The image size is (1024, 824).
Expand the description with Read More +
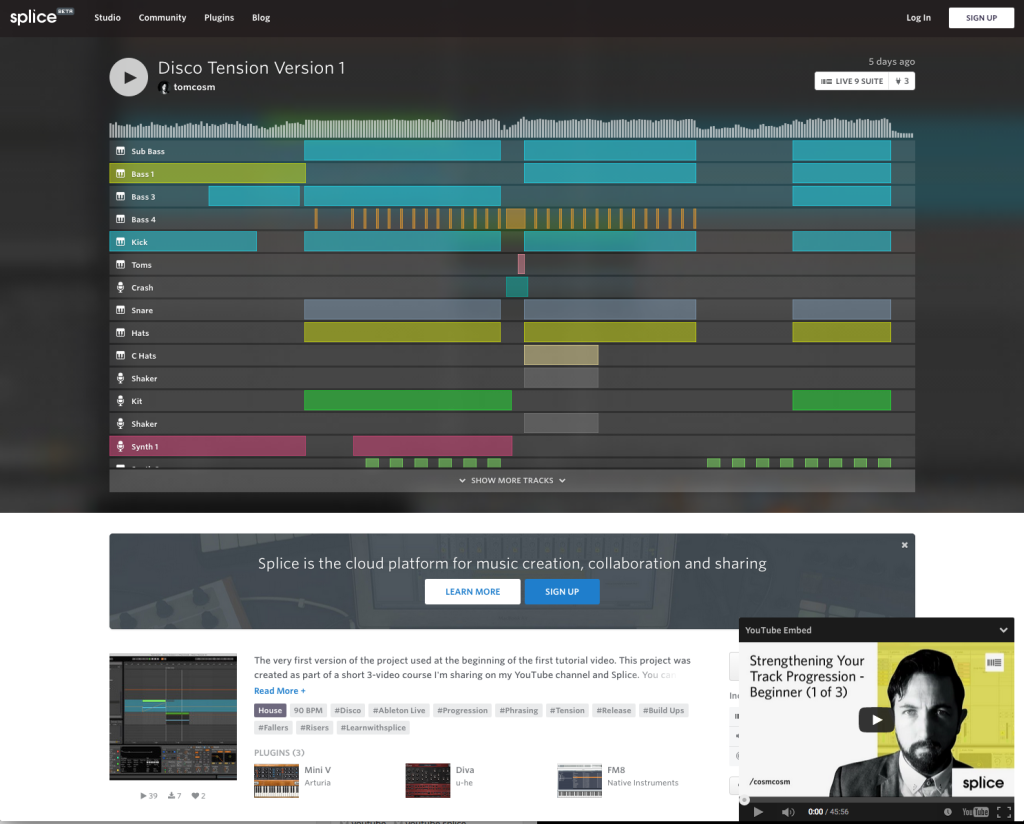(x=280, y=691)
